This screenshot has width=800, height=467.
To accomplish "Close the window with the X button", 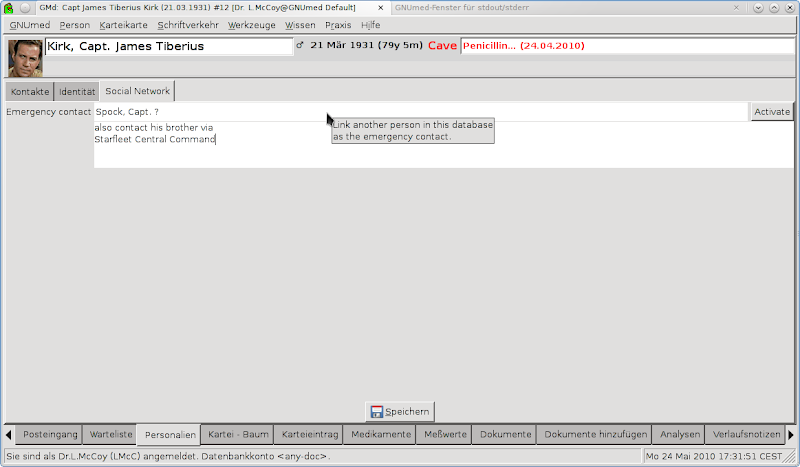I will 790,8.
